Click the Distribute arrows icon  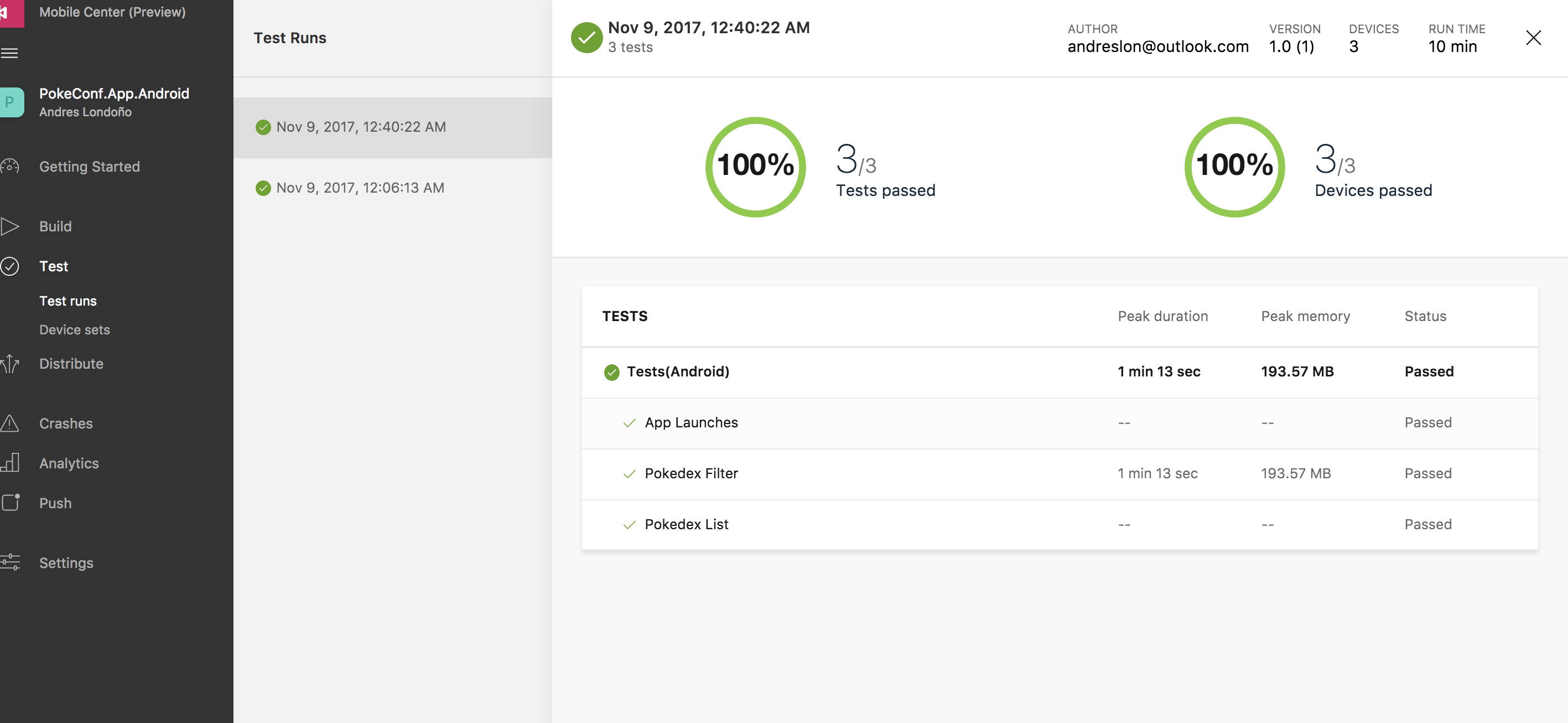(x=10, y=364)
